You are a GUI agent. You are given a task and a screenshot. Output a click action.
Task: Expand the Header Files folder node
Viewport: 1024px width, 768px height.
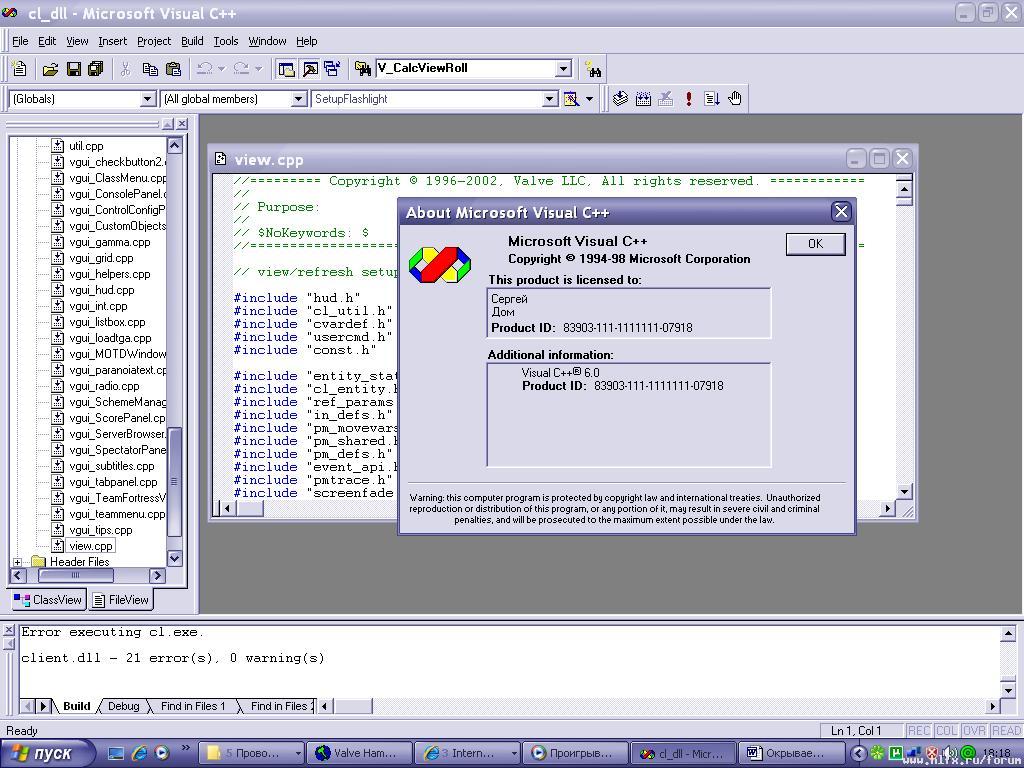click(17, 562)
